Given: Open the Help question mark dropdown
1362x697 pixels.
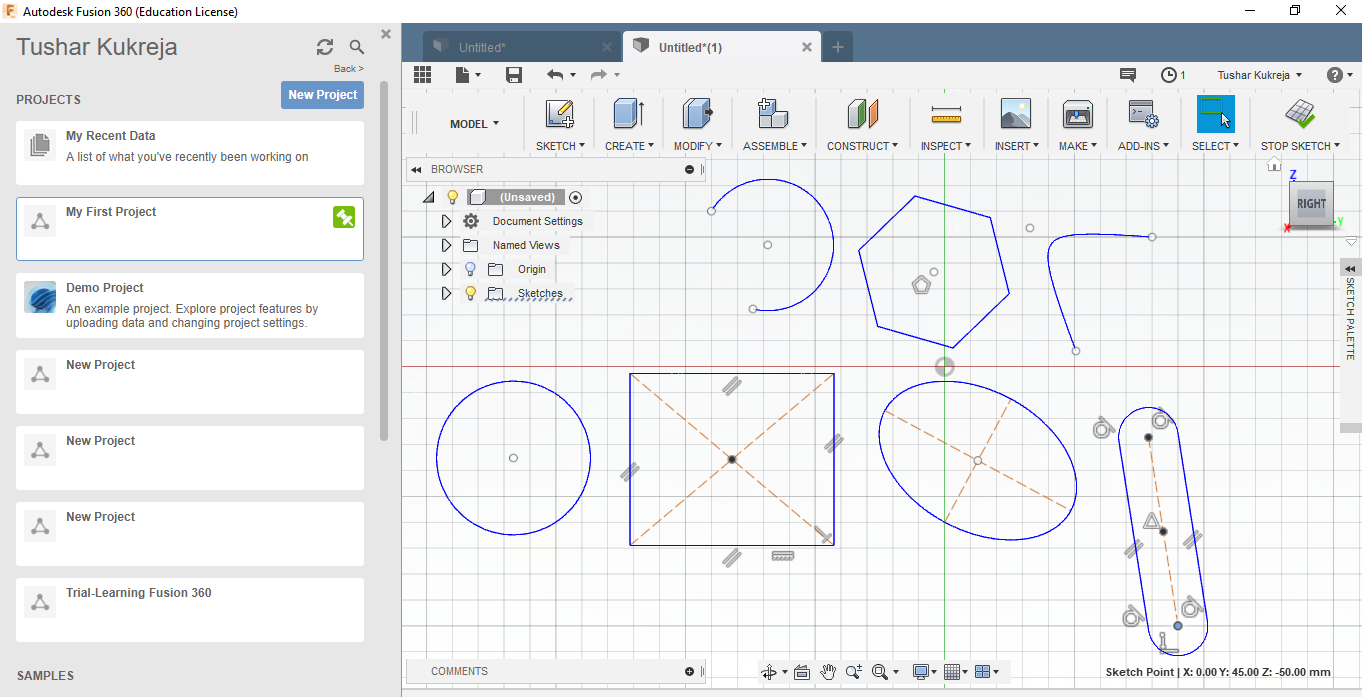Looking at the screenshot, I should coord(1339,75).
